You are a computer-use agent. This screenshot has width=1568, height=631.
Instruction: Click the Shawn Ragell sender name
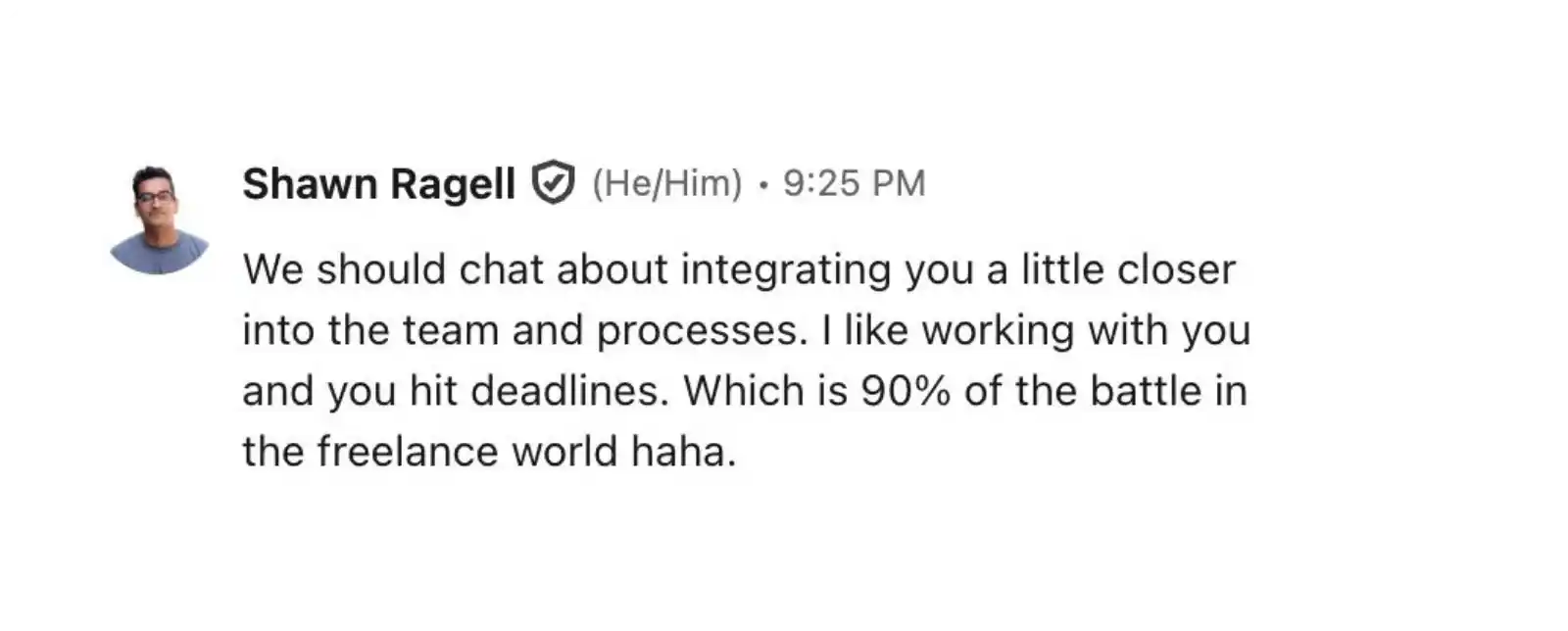point(378,184)
